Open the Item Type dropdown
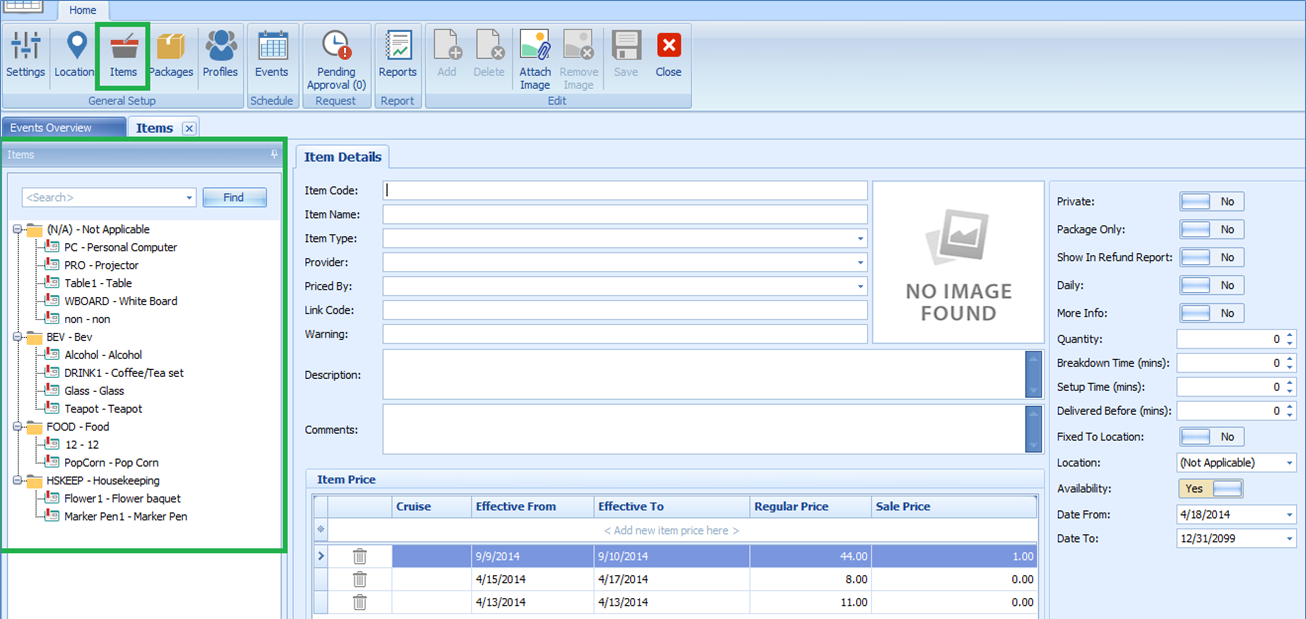1306x619 pixels. tap(859, 238)
